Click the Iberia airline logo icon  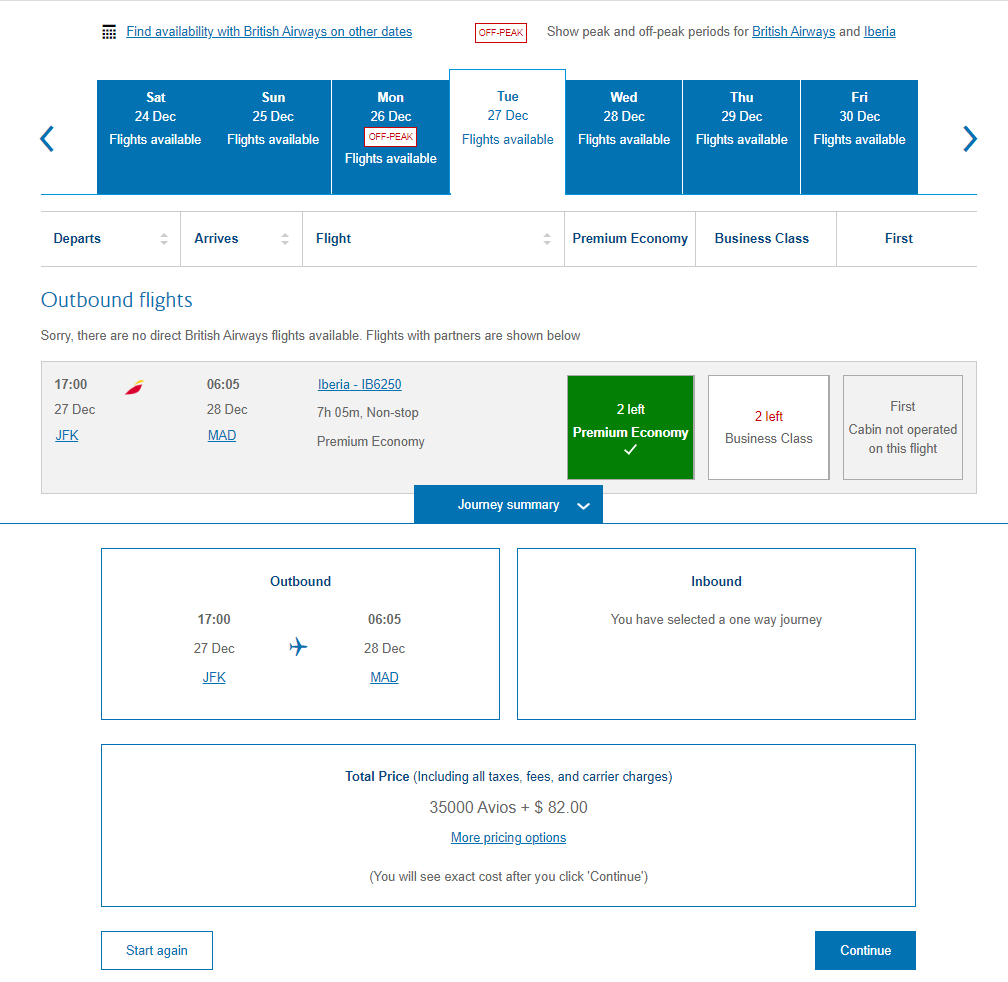[x=134, y=386]
